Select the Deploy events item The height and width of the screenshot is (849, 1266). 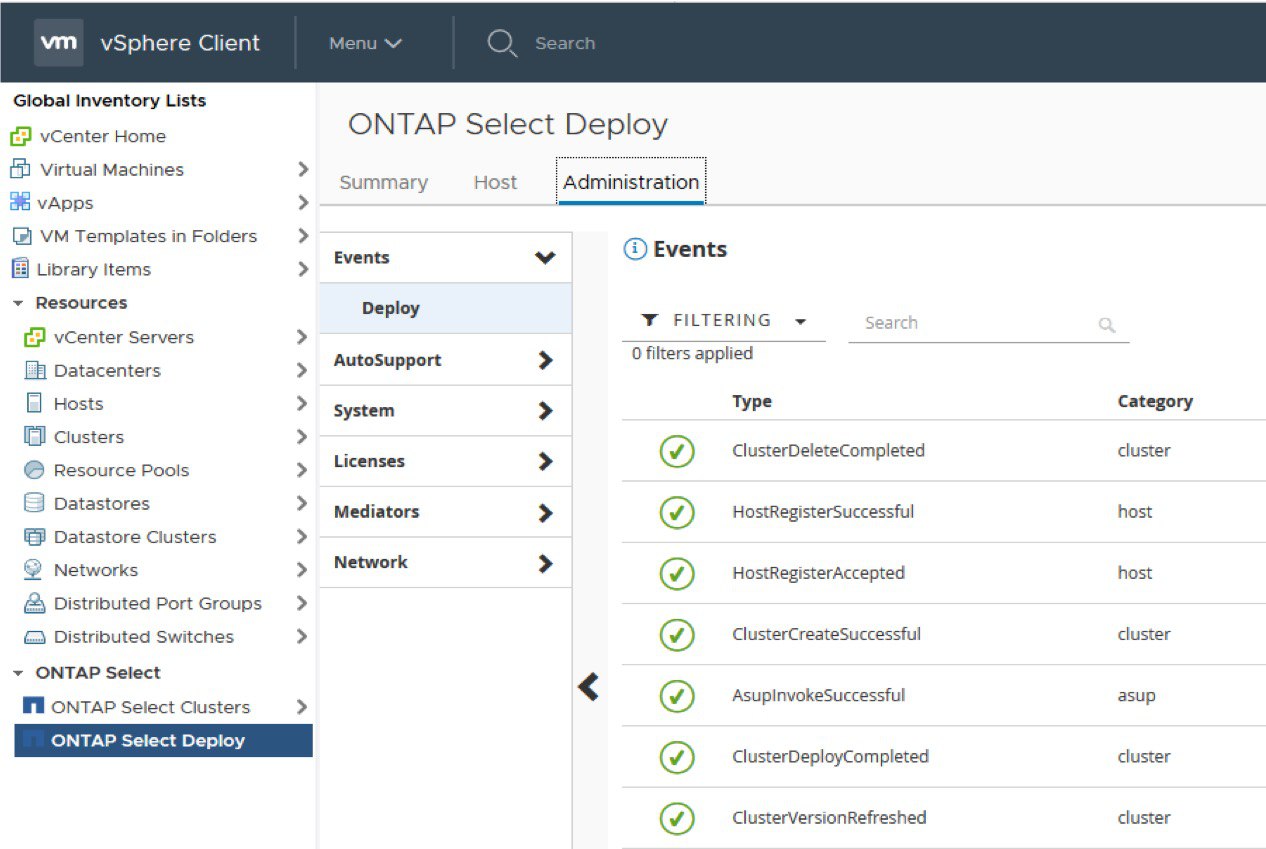(x=445, y=308)
